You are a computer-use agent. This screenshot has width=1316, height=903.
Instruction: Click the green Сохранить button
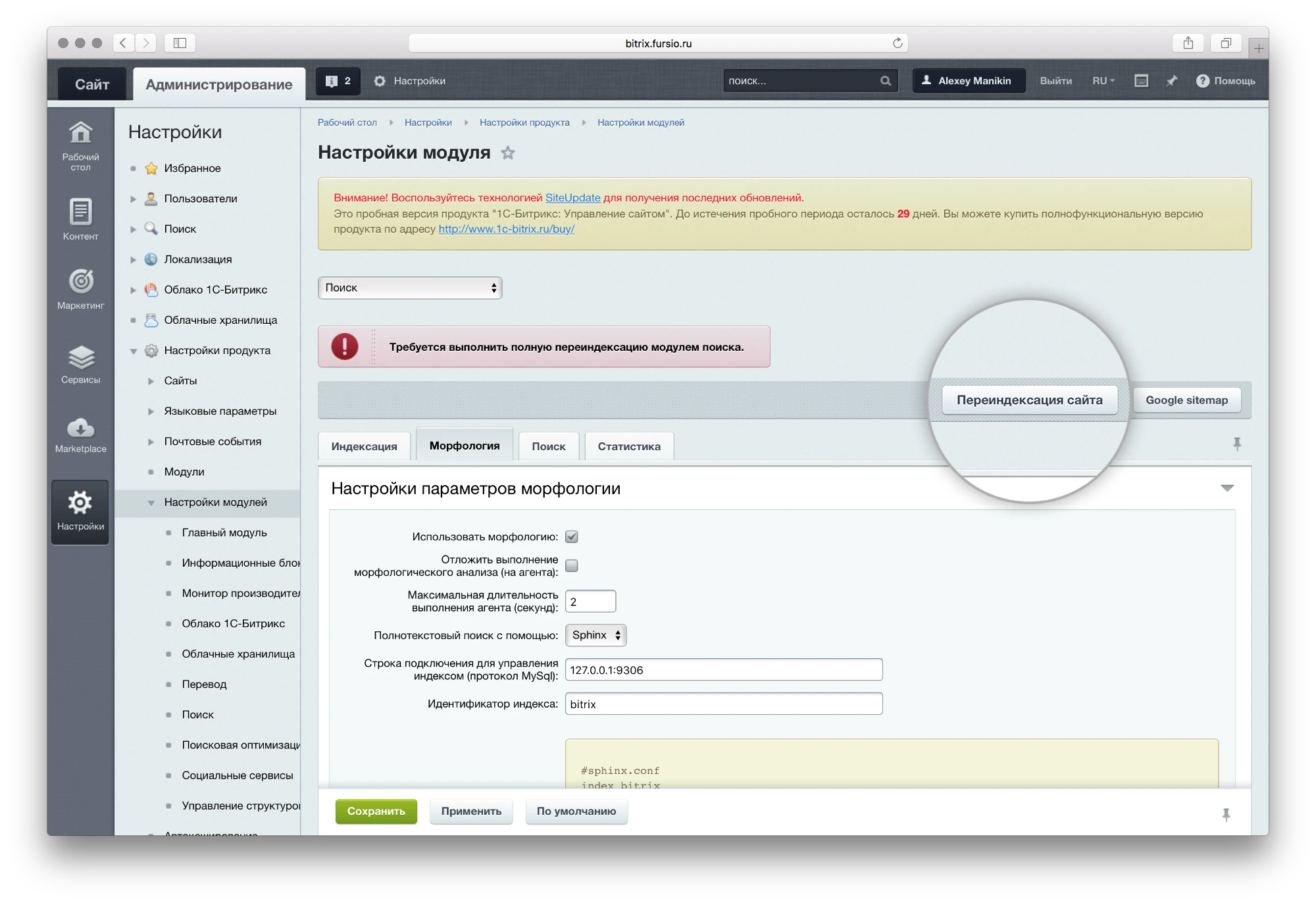point(376,812)
